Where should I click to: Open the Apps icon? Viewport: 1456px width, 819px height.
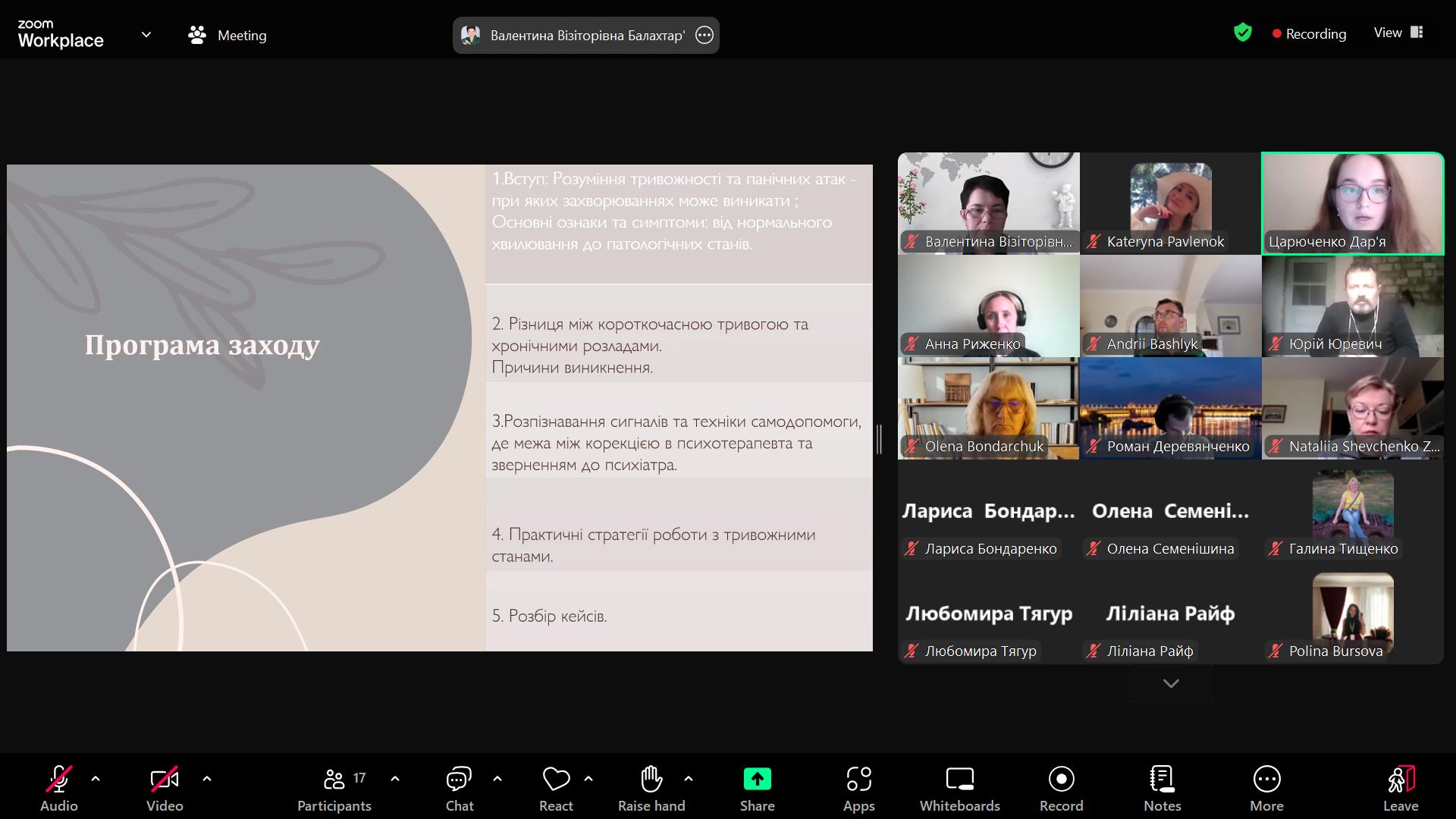[x=858, y=779]
